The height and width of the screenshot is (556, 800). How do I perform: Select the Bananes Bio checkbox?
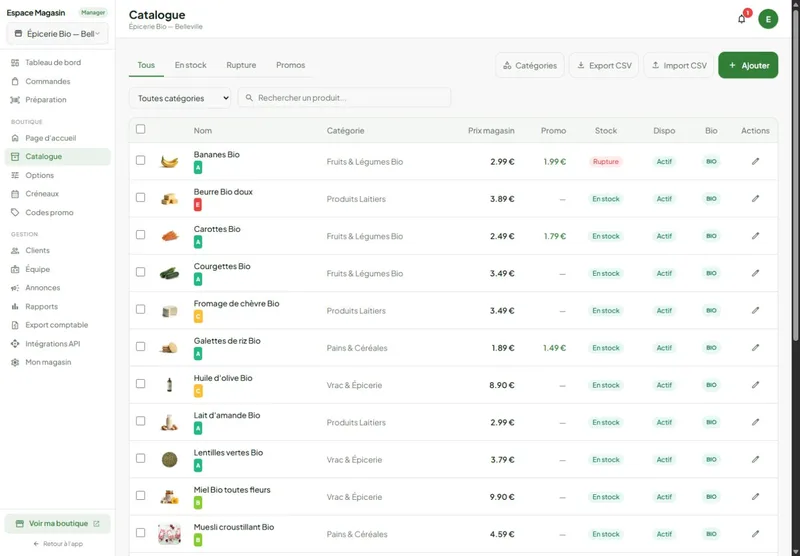click(140, 160)
